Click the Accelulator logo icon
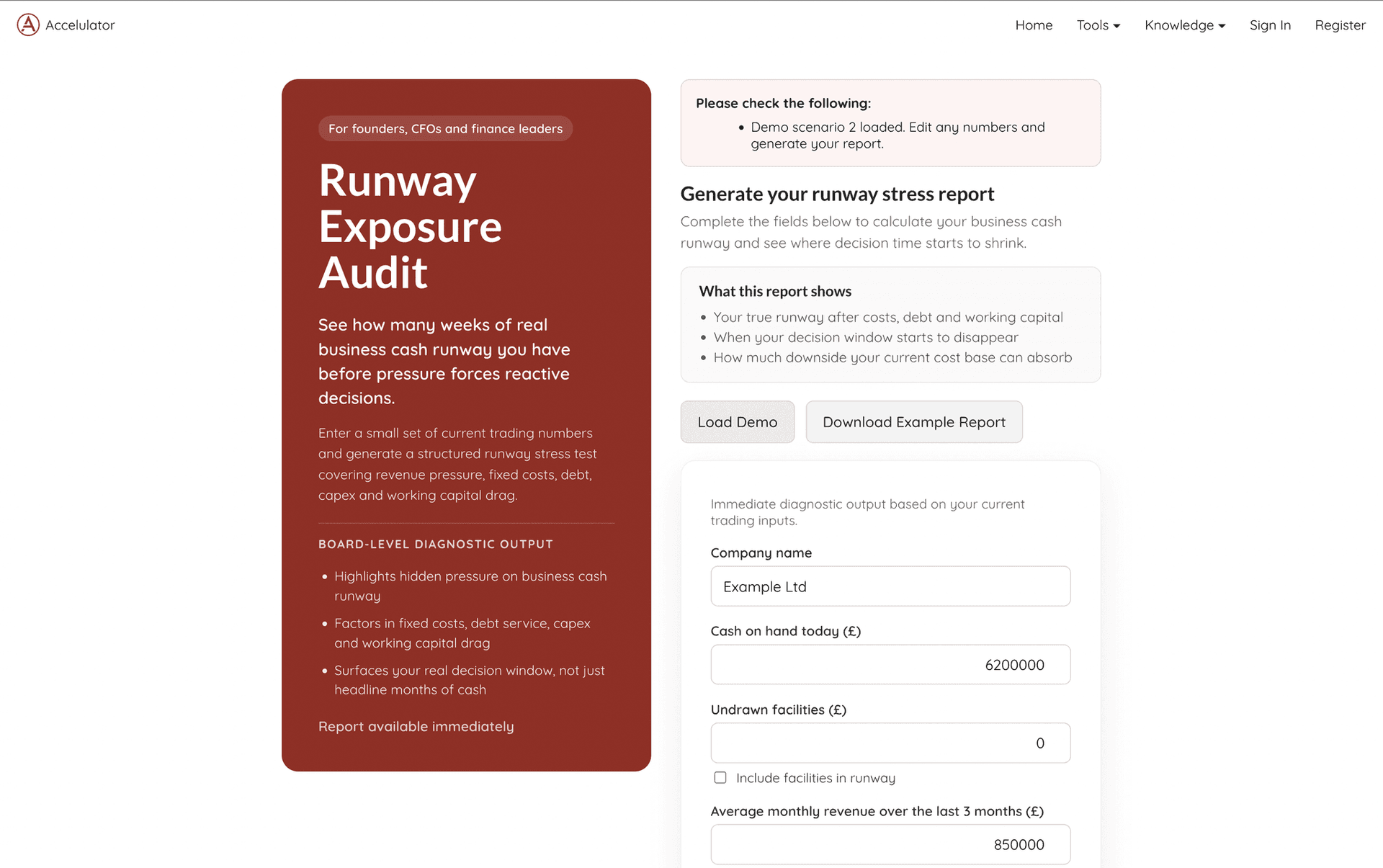The width and height of the screenshot is (1383, 868). pyautogui.click(x=28, y=24)
